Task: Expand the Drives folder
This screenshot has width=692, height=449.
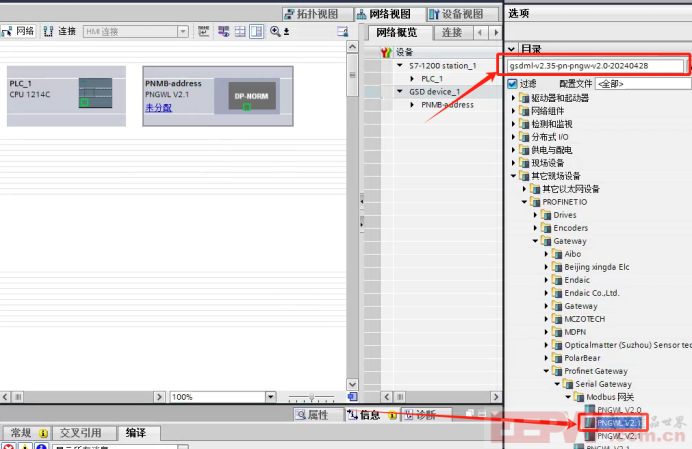Action: click(535, 215)
